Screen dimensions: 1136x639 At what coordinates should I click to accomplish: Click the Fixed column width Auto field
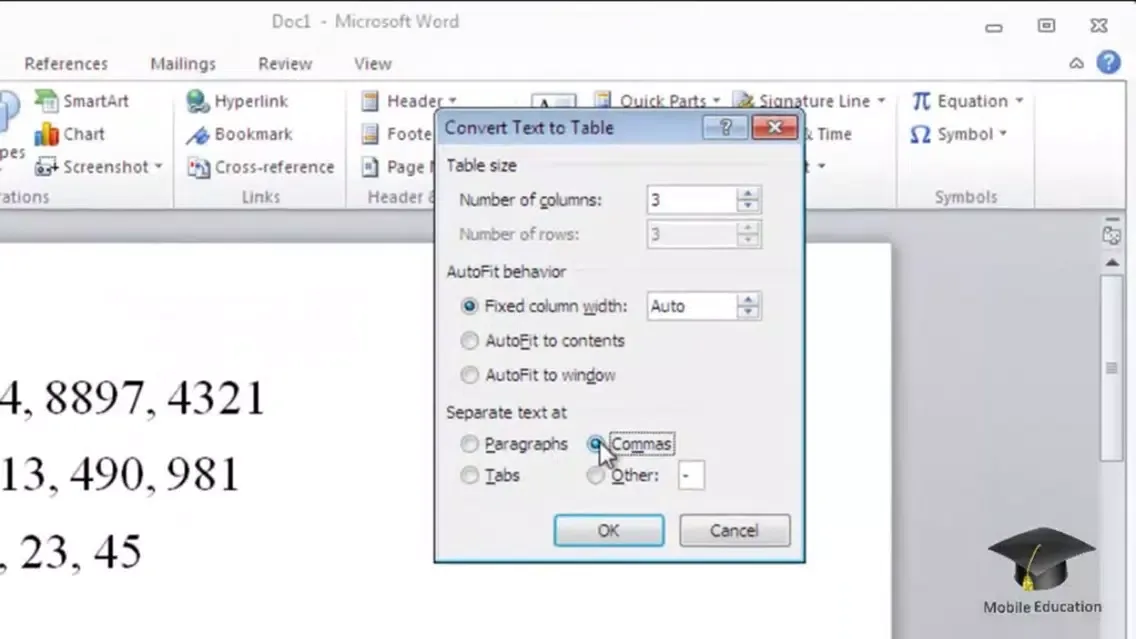pos(691,306)
